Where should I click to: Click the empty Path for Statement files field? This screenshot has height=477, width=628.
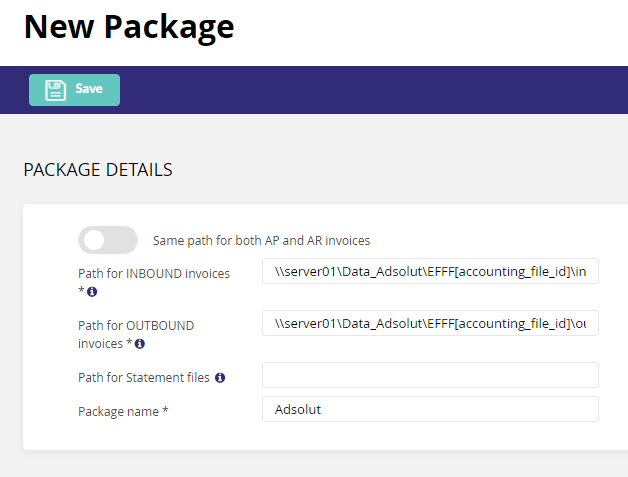coord(430,375)
